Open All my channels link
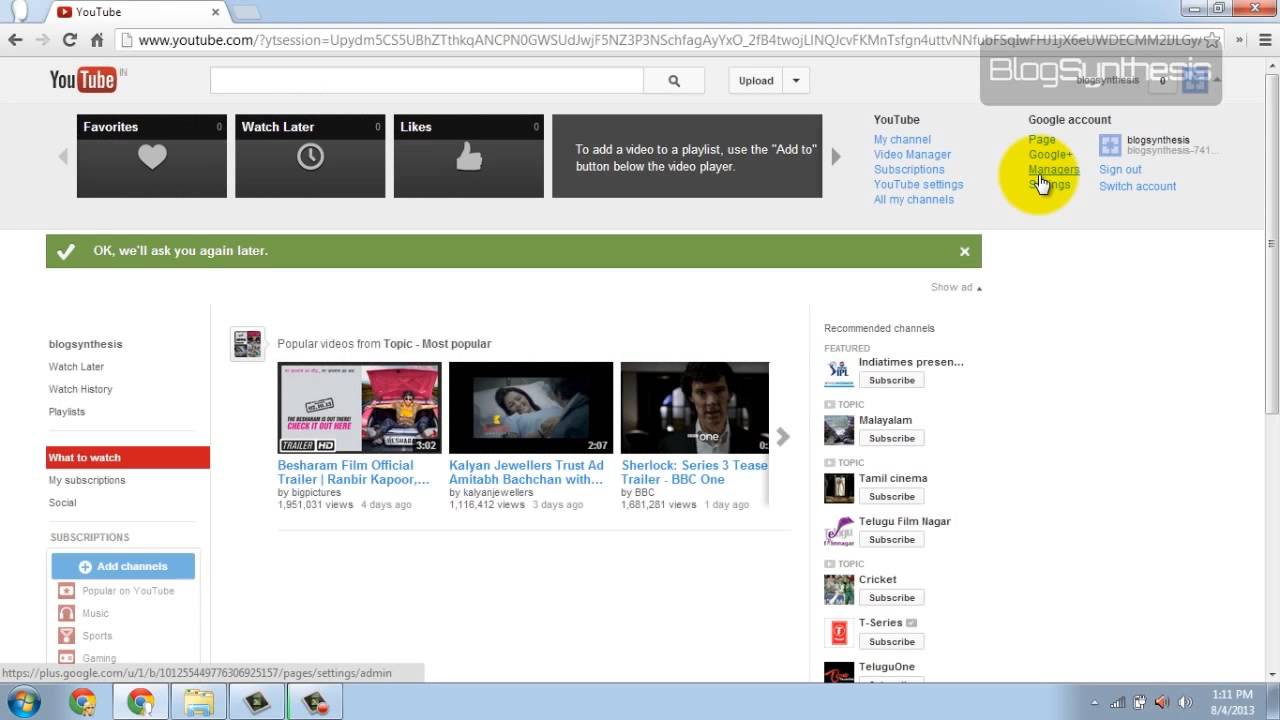 (914, 200)
